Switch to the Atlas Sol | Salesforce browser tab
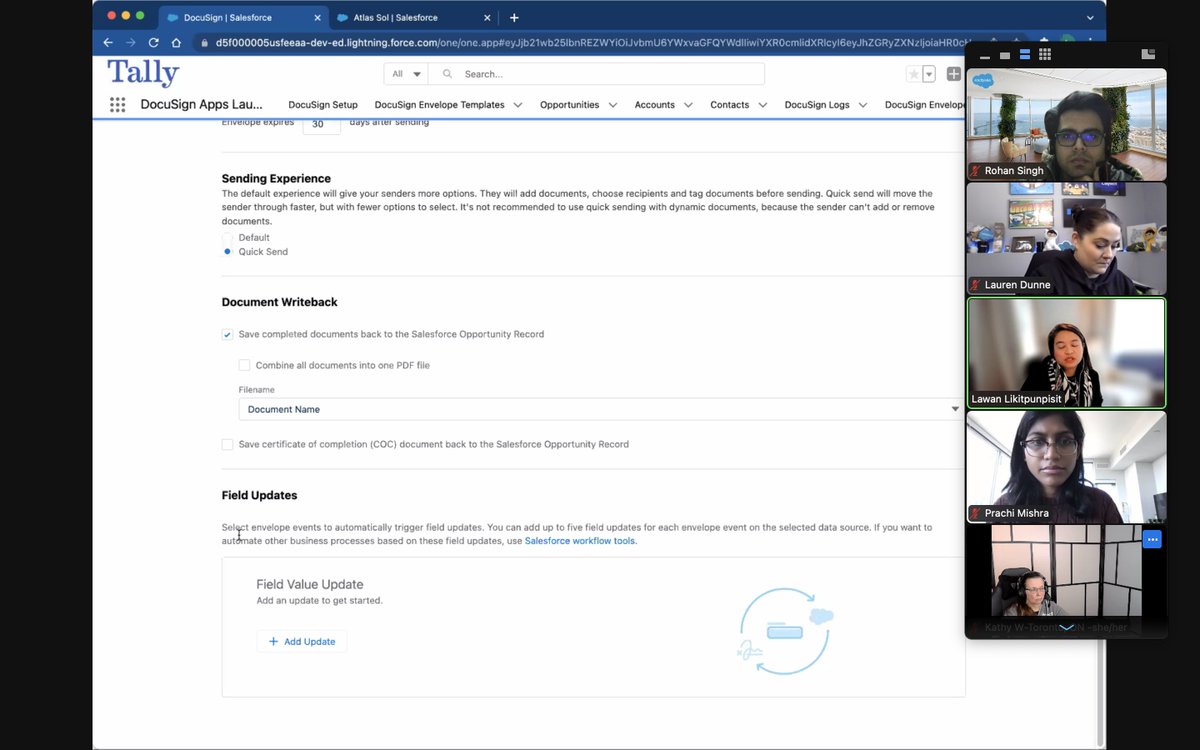This screenshot has height=750, width=1200. coord(413,18)
